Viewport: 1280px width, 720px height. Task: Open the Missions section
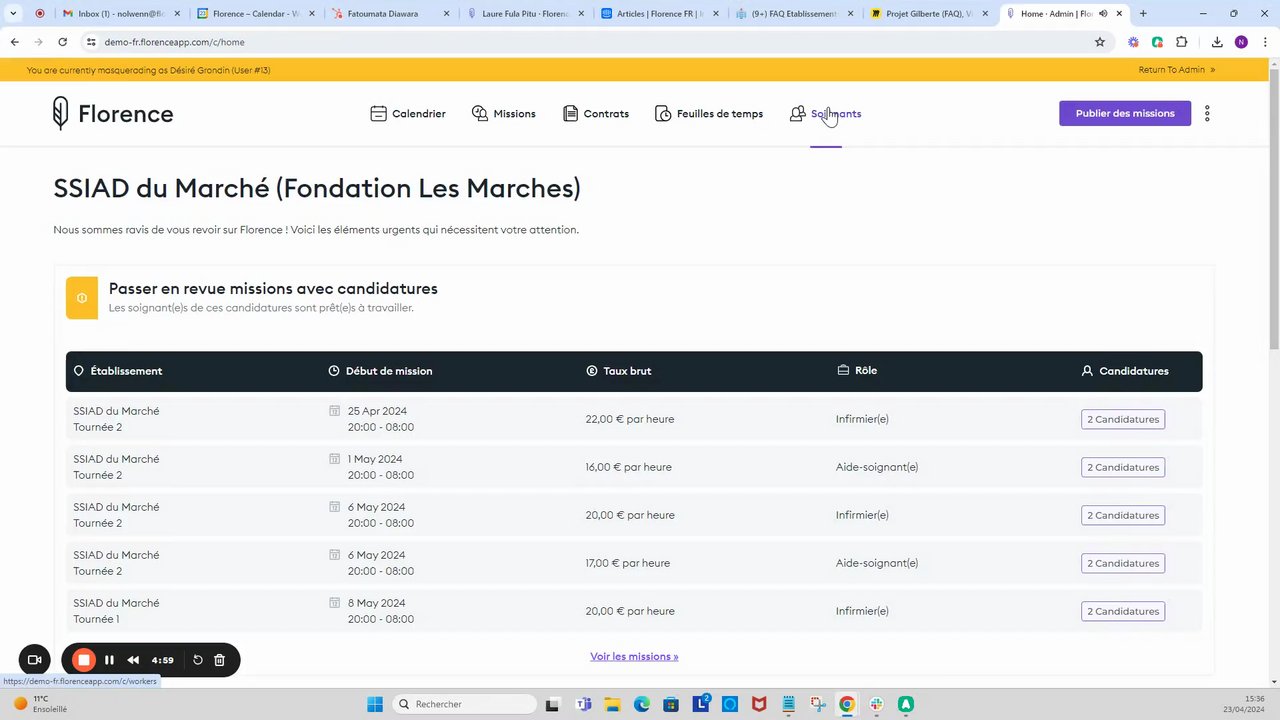pyautogui.click(x=503, y=114)
